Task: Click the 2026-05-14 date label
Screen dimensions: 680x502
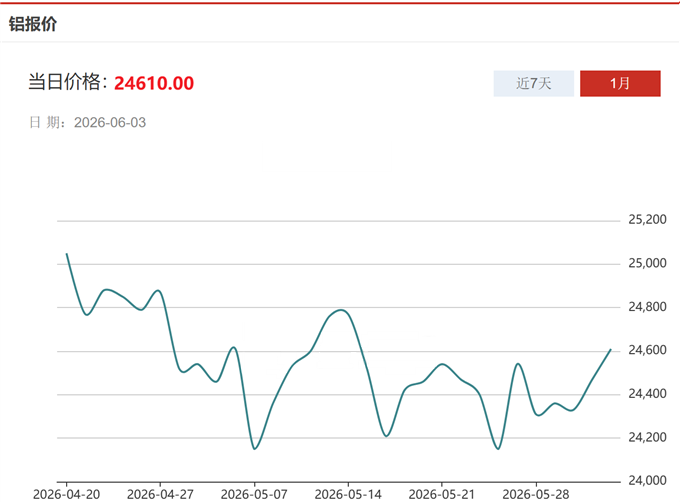Action: 348,494
